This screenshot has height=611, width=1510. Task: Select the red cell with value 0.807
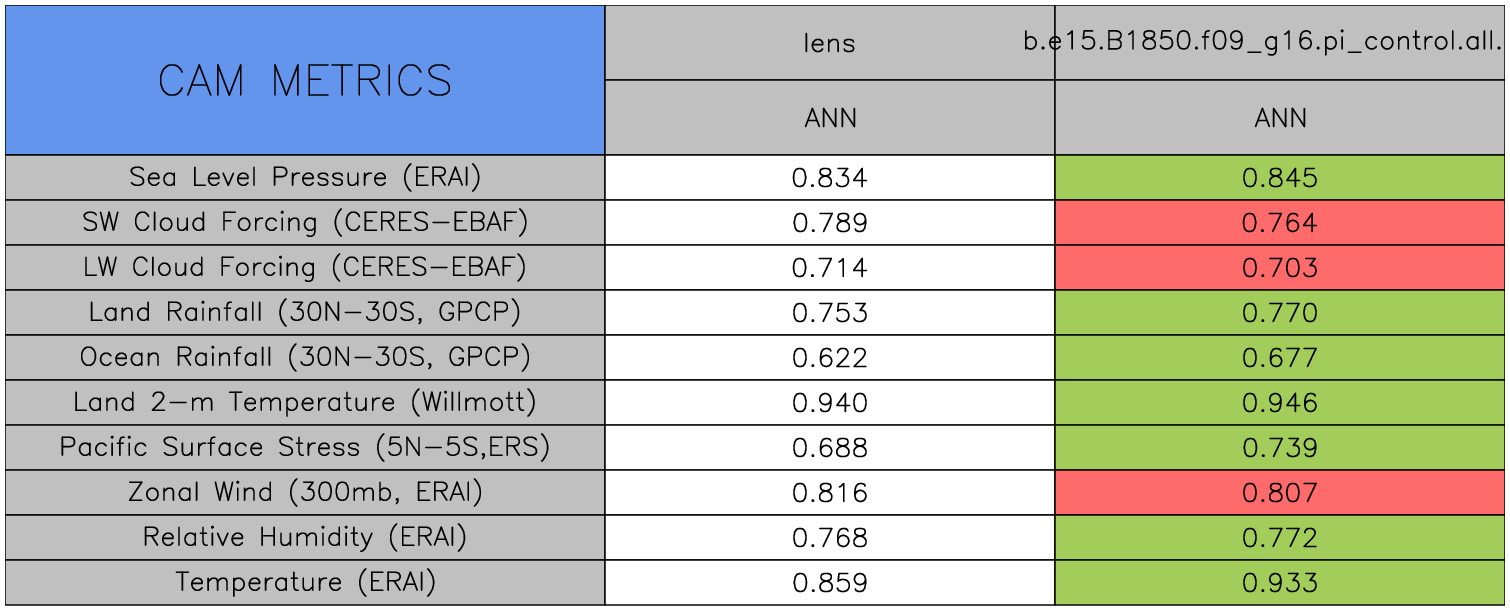[1280, 493]
